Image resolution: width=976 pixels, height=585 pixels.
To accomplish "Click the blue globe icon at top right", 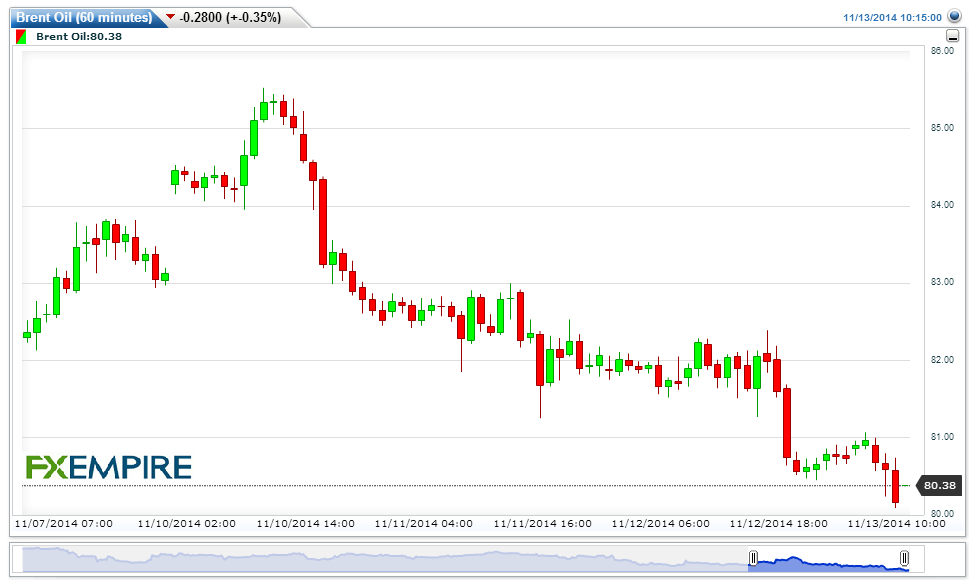I will 954,16.
